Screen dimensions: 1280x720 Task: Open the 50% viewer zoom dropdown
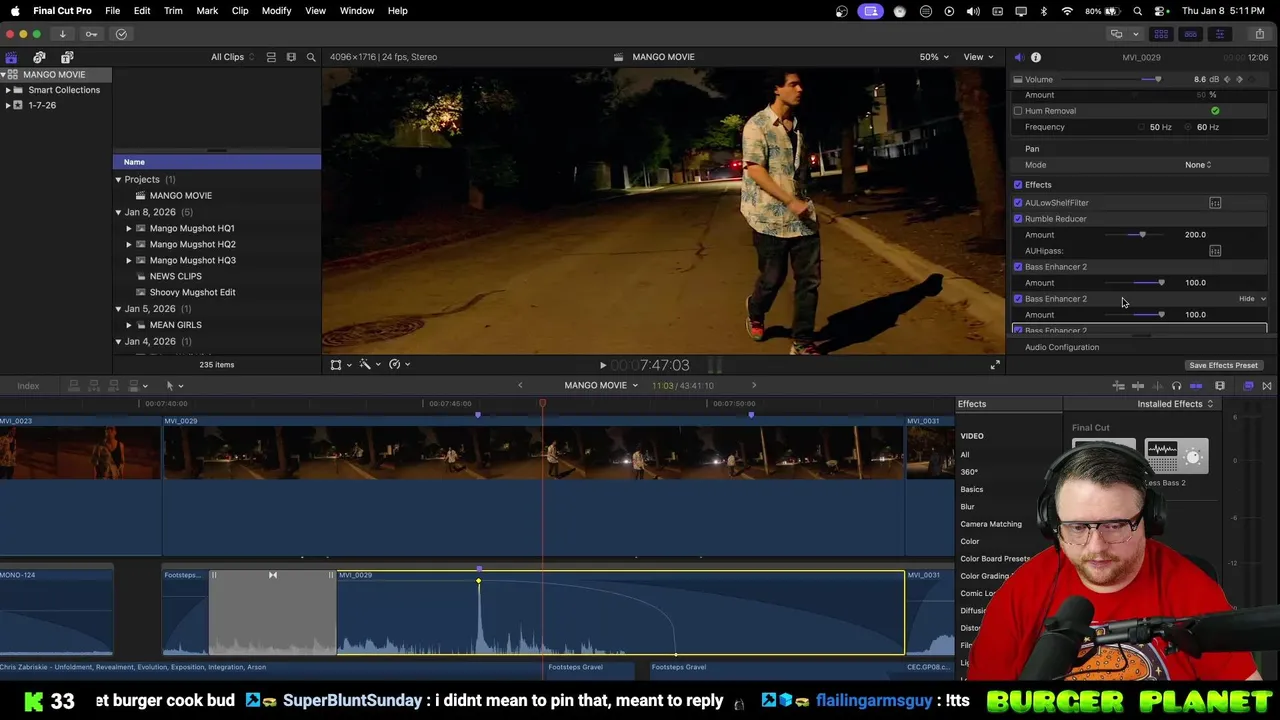[x=934, y=57]
